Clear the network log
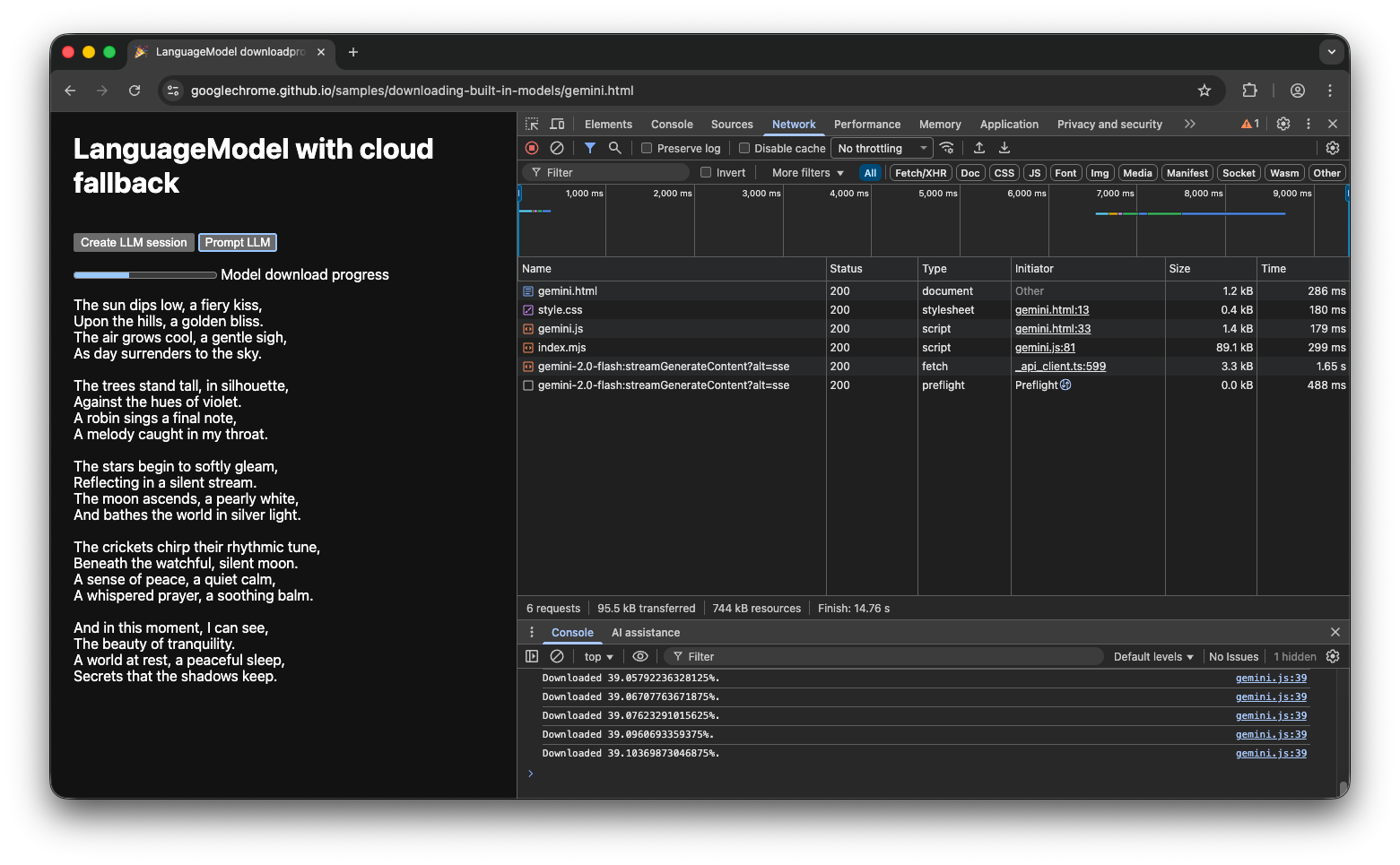 557,148
